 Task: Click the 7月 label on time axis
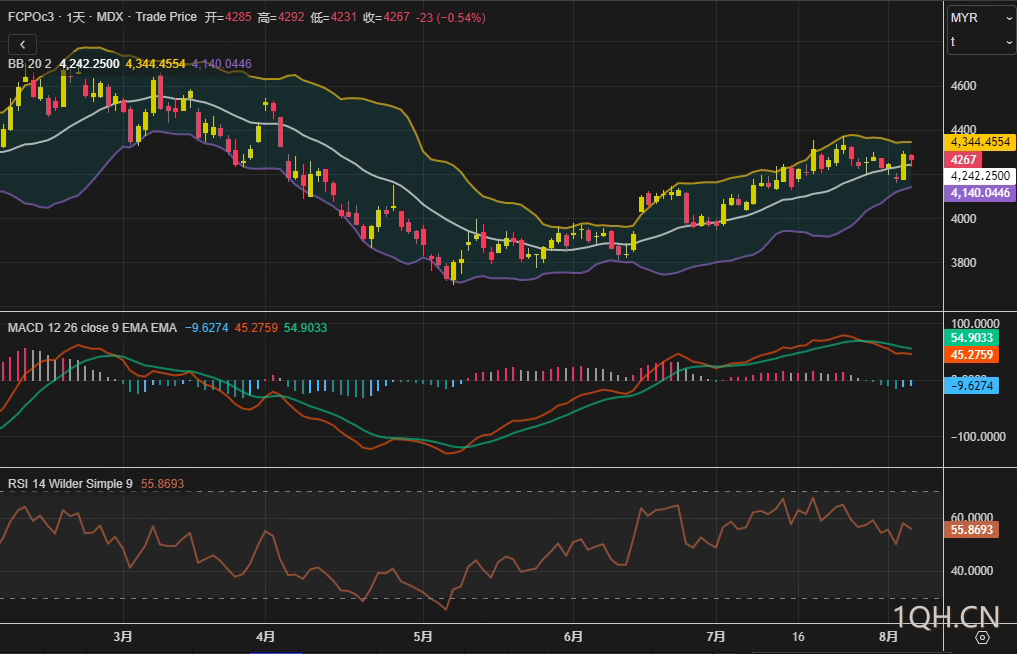[715, 636]
